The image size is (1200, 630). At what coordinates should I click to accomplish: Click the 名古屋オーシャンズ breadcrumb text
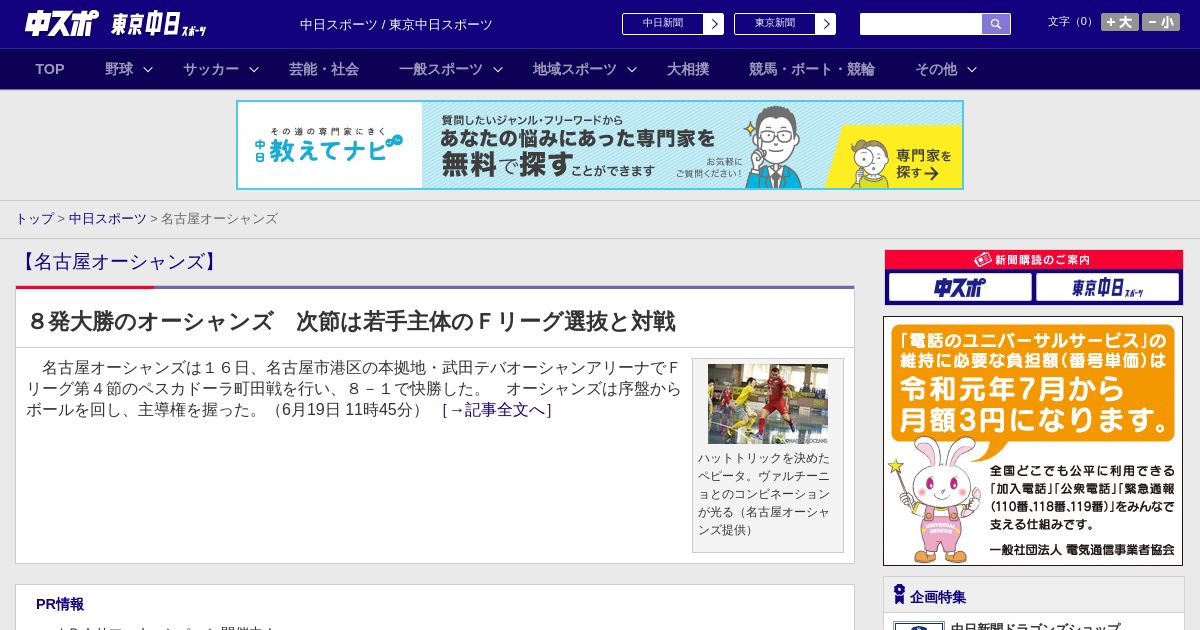coord(219,219)
